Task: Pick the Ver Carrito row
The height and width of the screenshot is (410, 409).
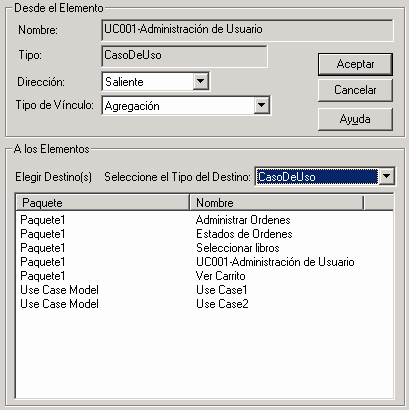Action: pos(204,276)
